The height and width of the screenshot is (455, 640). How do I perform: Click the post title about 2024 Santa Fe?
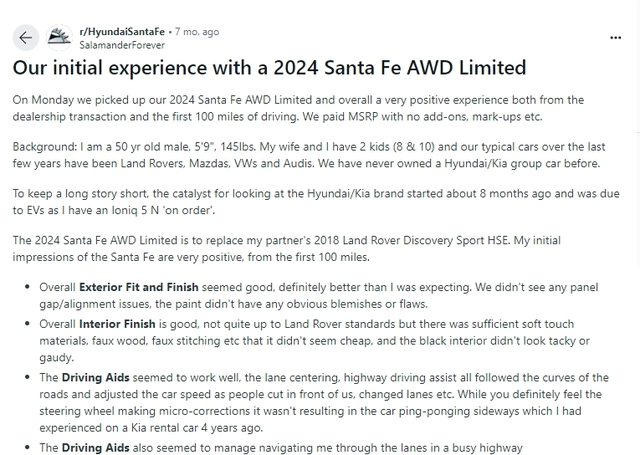click(269, 69)
